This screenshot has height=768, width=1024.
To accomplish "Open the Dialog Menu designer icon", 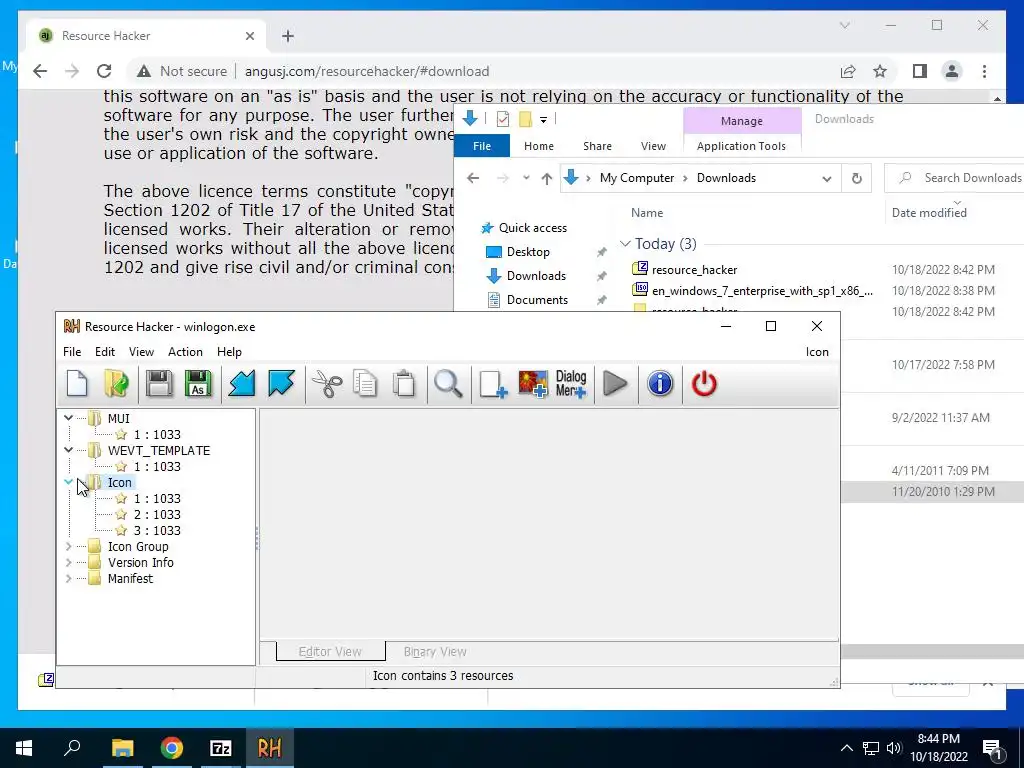I will tap(571, 383).
